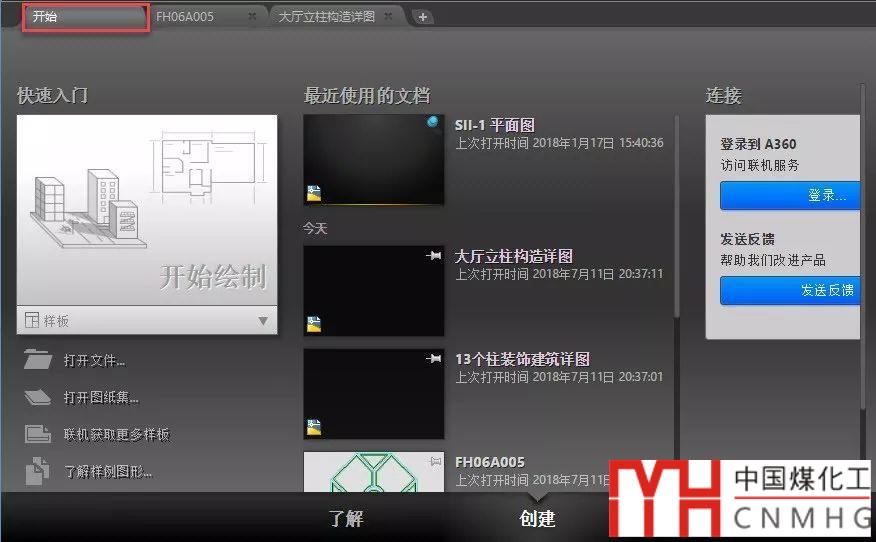Viewport: 876px width, 542px height.
Task: Click the 样板 template grid icon
Action: pyautogui.click(x=32, y=320)
